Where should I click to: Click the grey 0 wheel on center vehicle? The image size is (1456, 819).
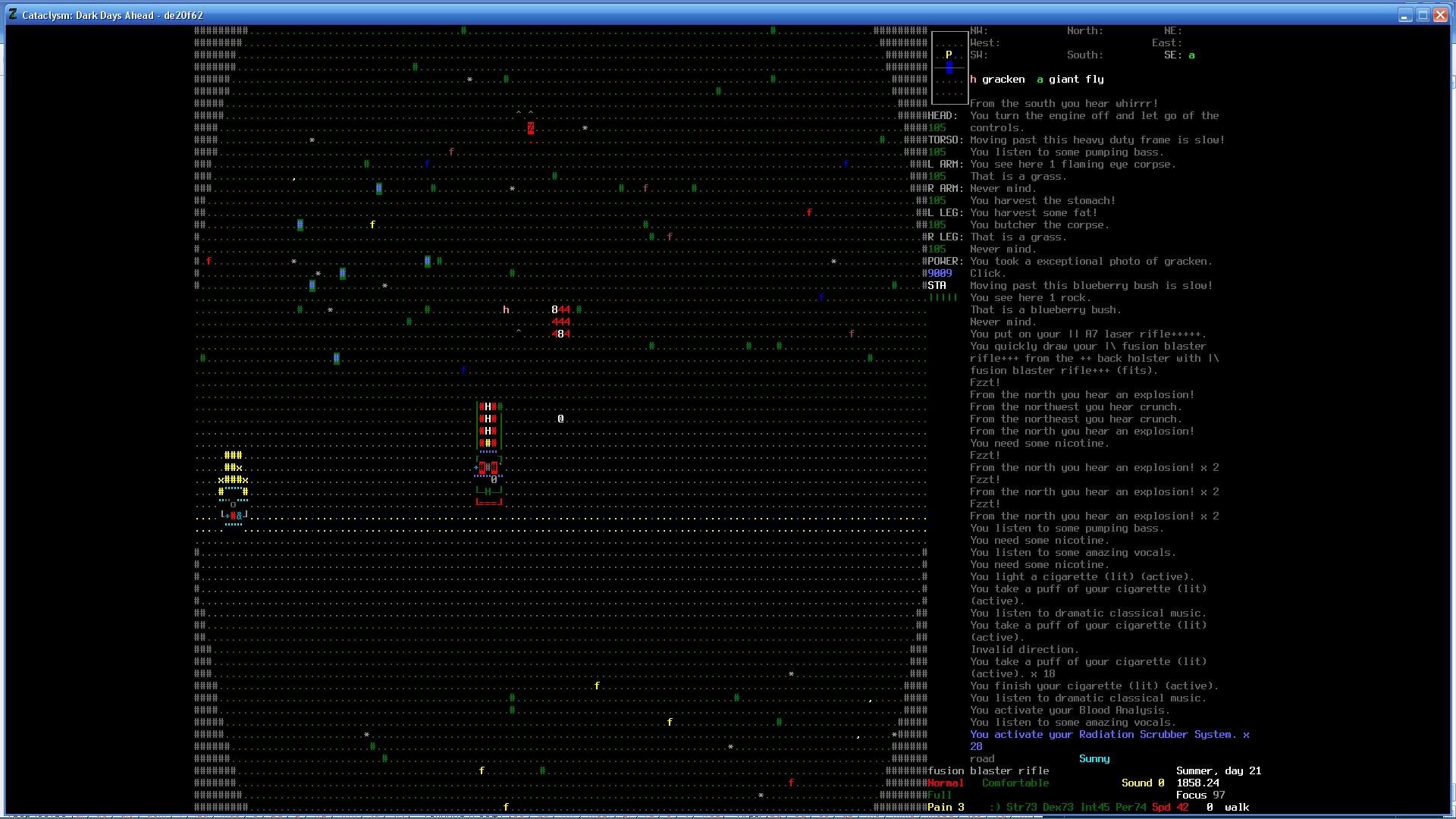pos(494,479)
